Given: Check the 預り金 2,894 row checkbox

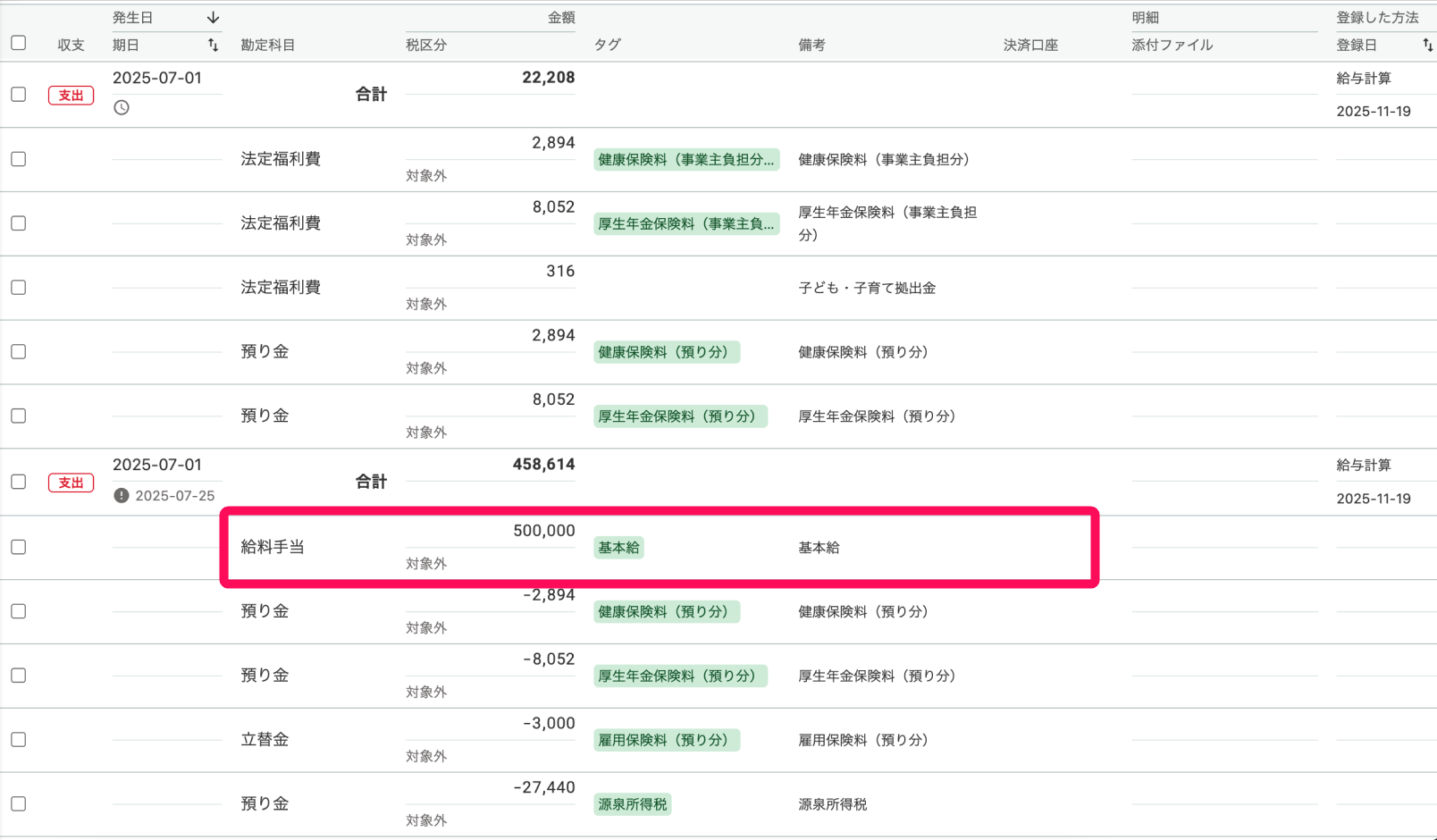Looking at the screenshot, I should tap(19, 352).
